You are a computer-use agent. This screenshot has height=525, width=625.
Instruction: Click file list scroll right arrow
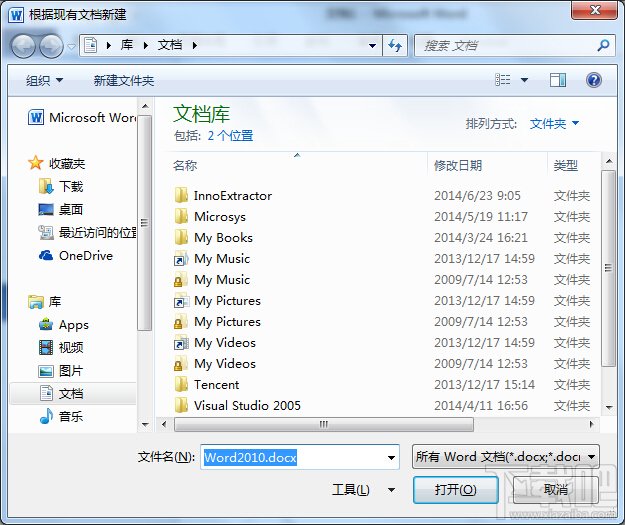tap(592, 424)
